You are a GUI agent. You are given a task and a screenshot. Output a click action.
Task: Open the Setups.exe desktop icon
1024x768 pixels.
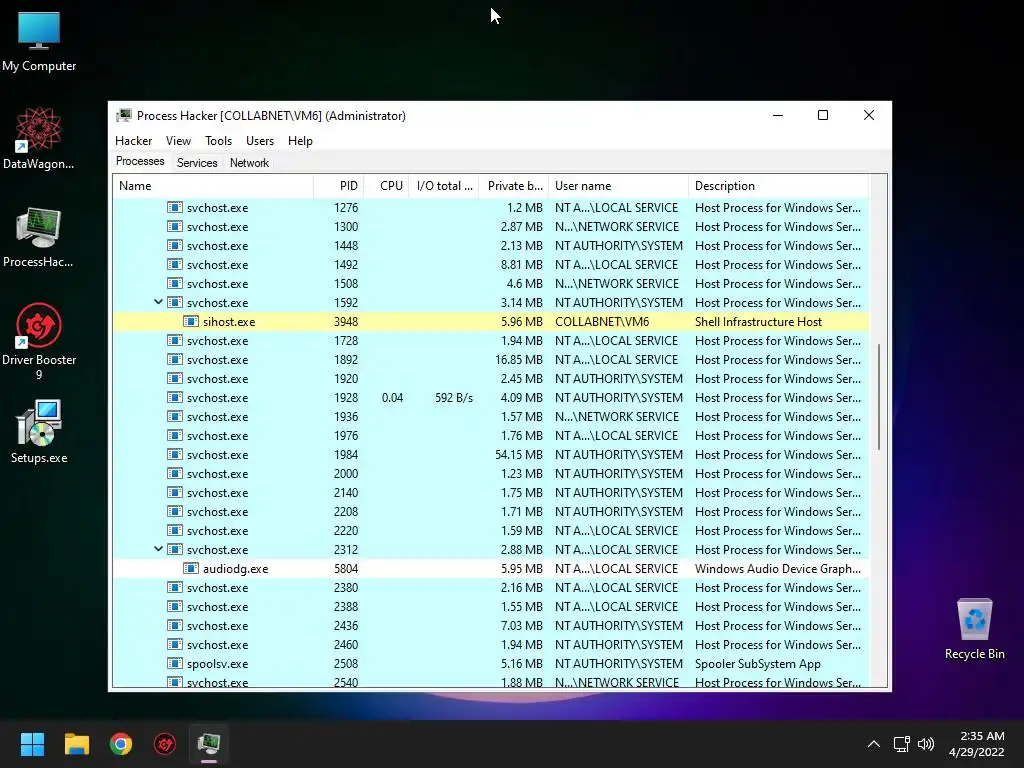[39, 431]
